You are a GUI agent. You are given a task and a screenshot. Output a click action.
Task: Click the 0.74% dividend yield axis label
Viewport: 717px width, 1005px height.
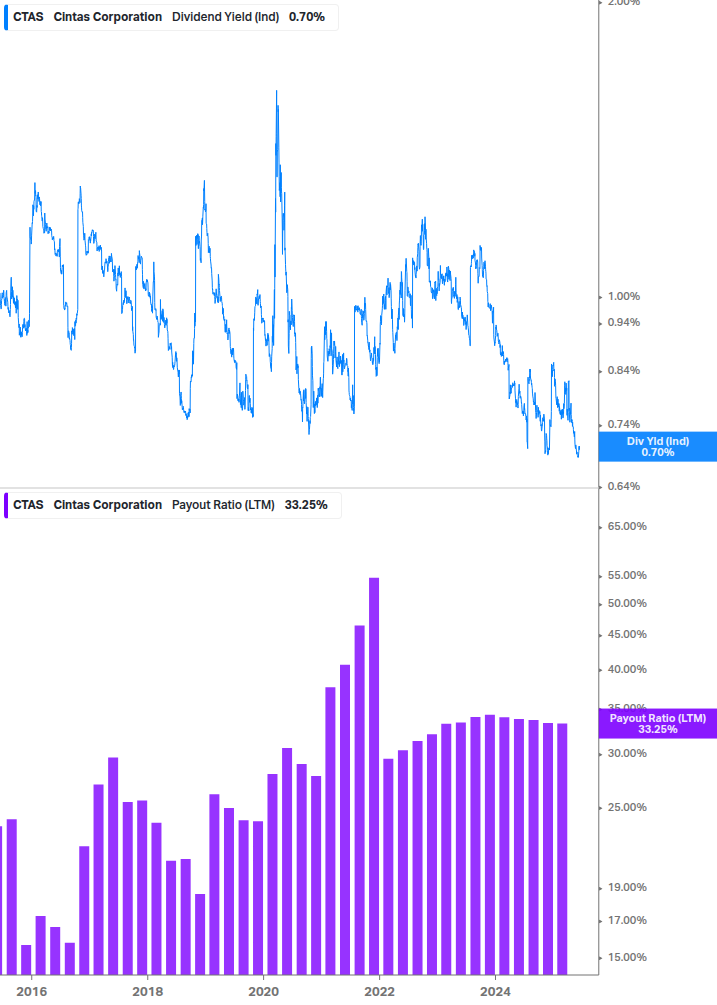click(623, 424)
